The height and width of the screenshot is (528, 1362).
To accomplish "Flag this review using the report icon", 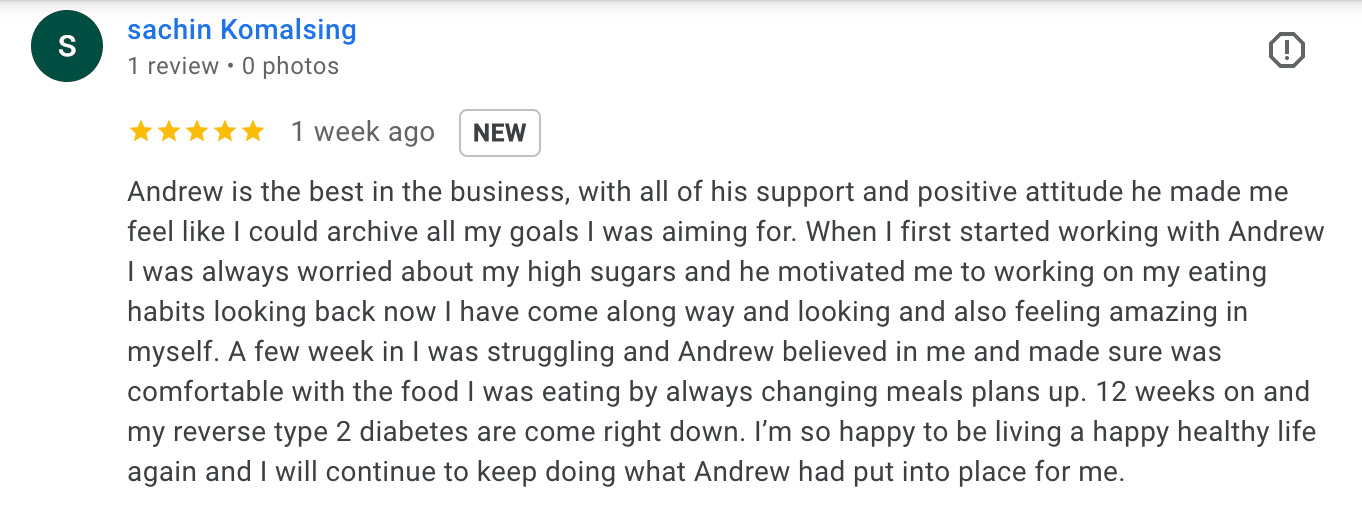I will (x=1287, y=49).
